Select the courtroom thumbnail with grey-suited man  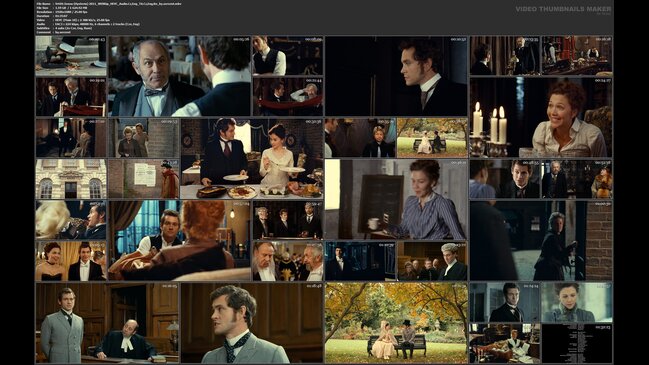pyautogui.click(x=107, y=323)
